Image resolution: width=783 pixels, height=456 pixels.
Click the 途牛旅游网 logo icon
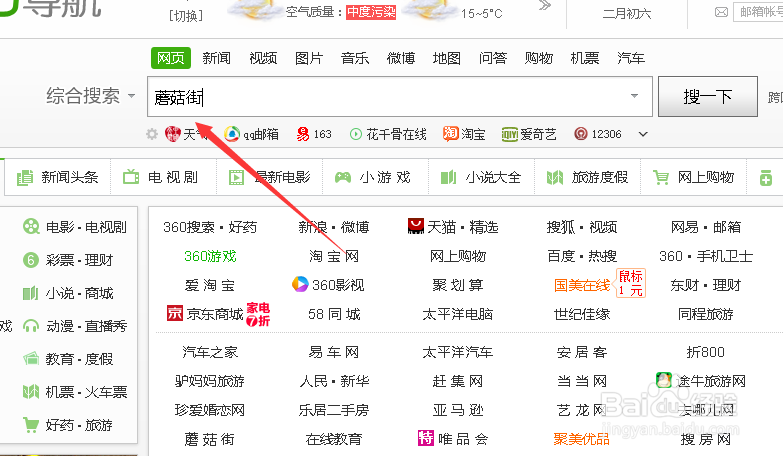(x=664, y=381)
